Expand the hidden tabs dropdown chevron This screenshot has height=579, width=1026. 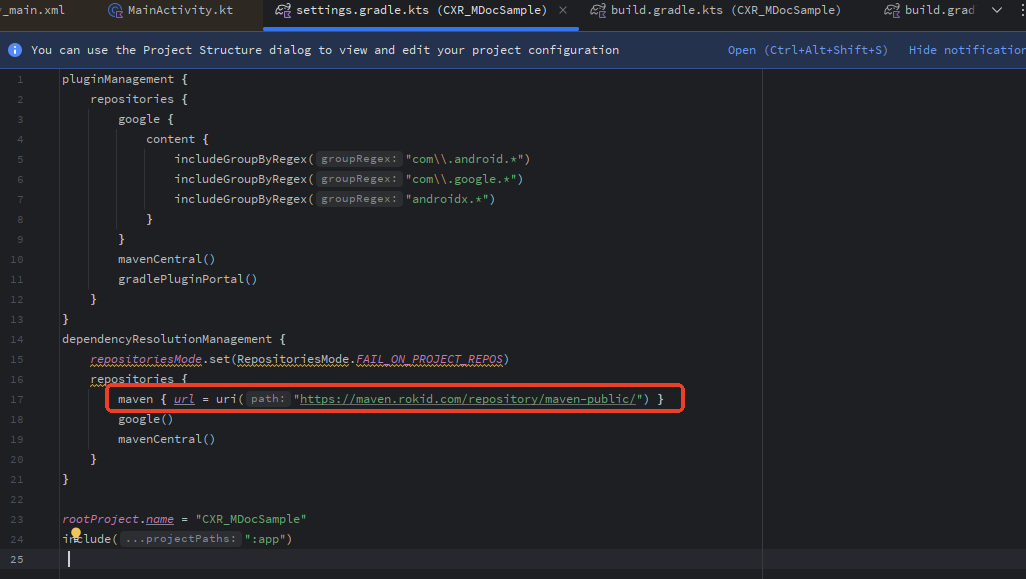[997, 10]
